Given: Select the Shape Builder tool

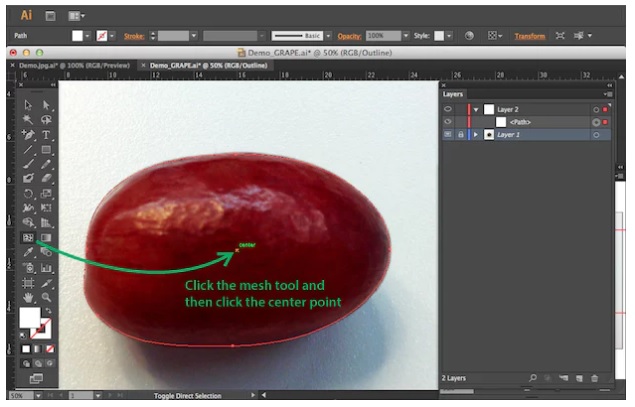Looking at the screenshot, I should tap(28, 222).
